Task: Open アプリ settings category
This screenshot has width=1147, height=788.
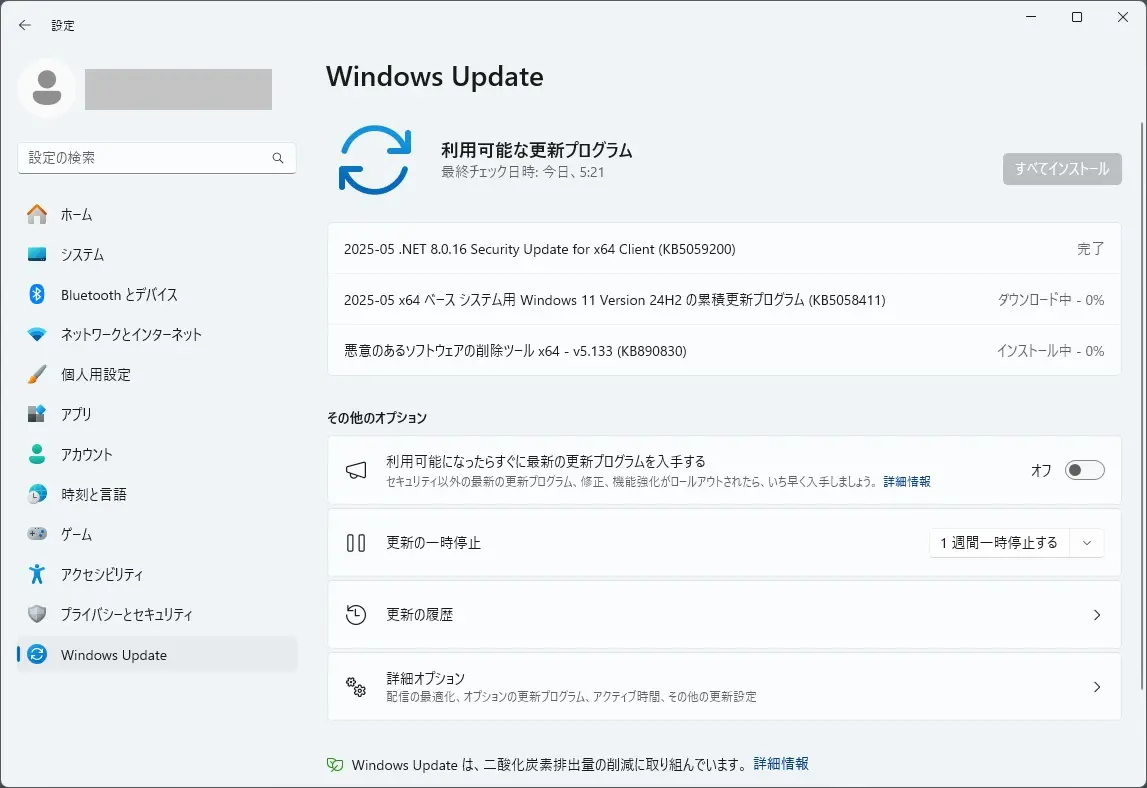Action: point(157,414)
